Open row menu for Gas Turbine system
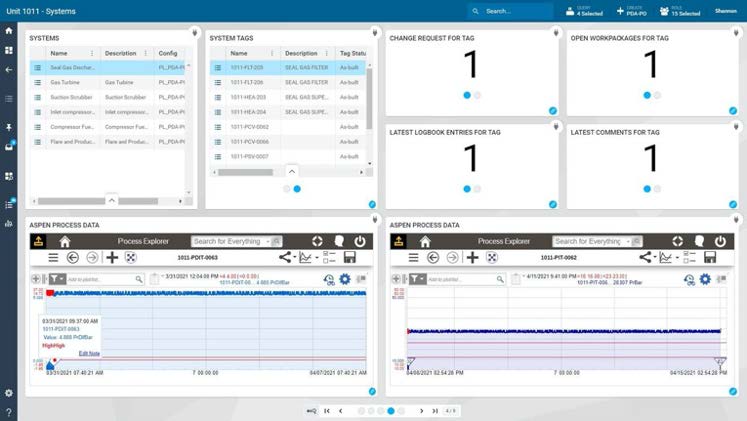Screen dimensions: 747x421 point(38,82)
